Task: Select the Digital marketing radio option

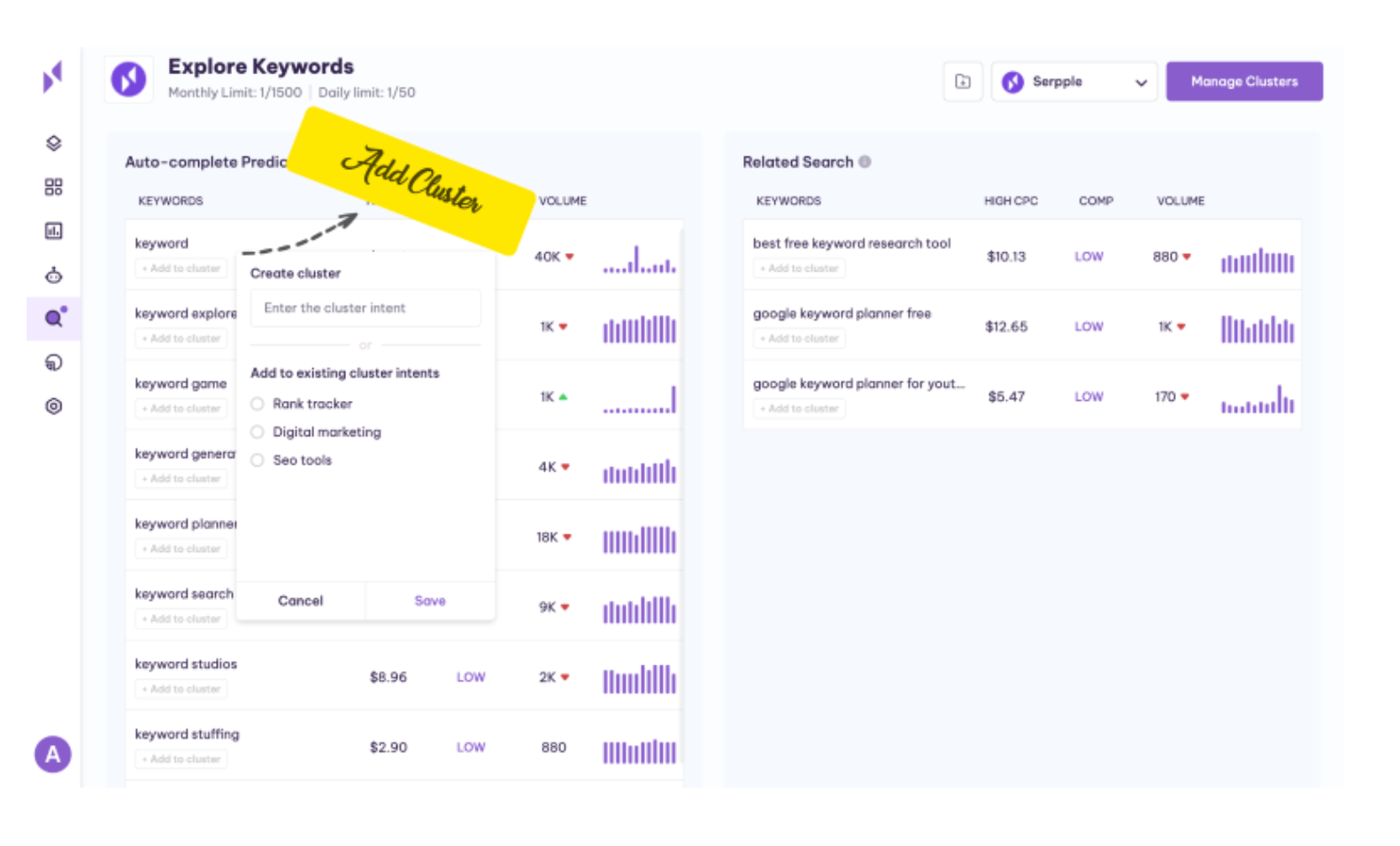Action: (x=258, y=432)
